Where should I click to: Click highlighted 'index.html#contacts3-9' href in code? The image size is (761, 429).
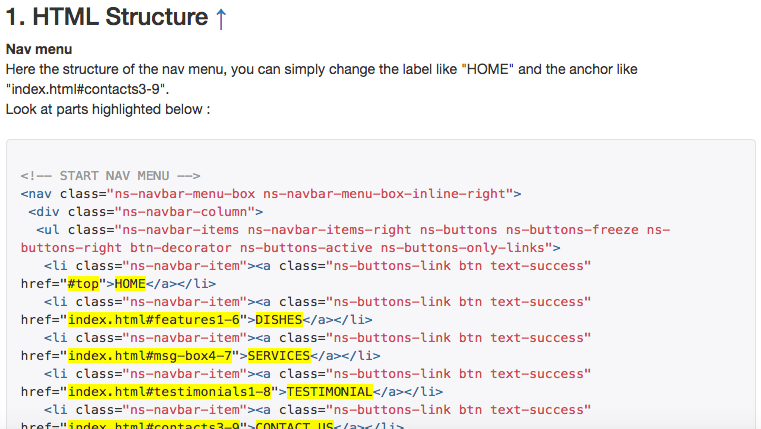(x=154, y=425)
